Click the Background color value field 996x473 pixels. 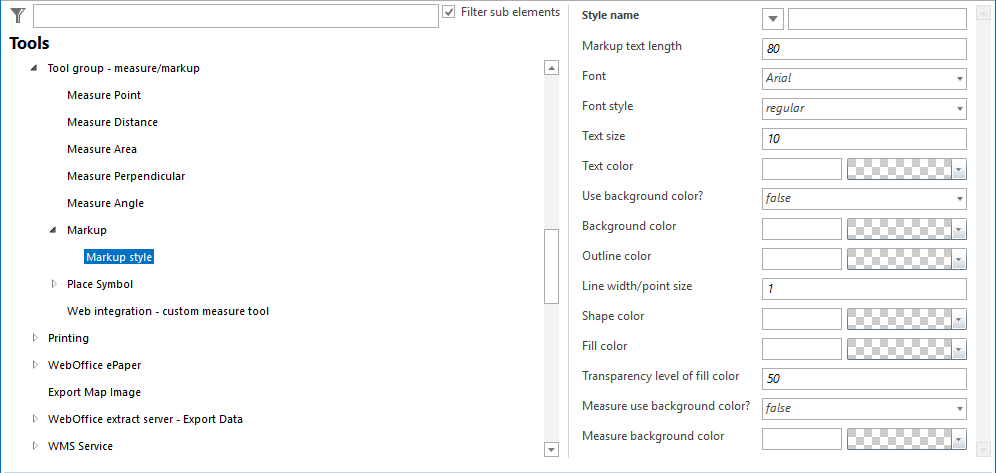(802, 229)
